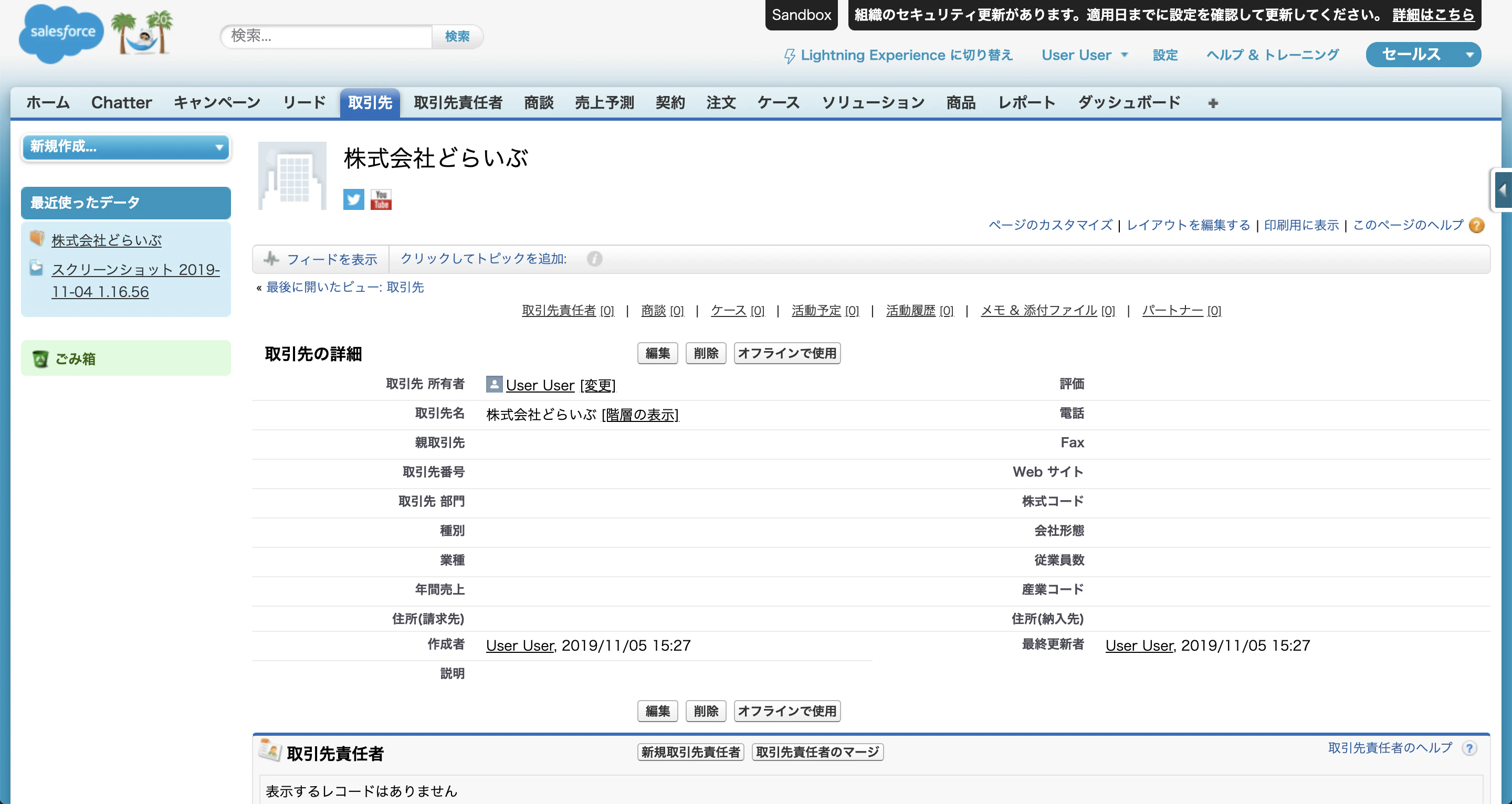Click the file icon beside スクリーンショット item
This screenshot has width=1512, height=804.
[x=36, y=268]
